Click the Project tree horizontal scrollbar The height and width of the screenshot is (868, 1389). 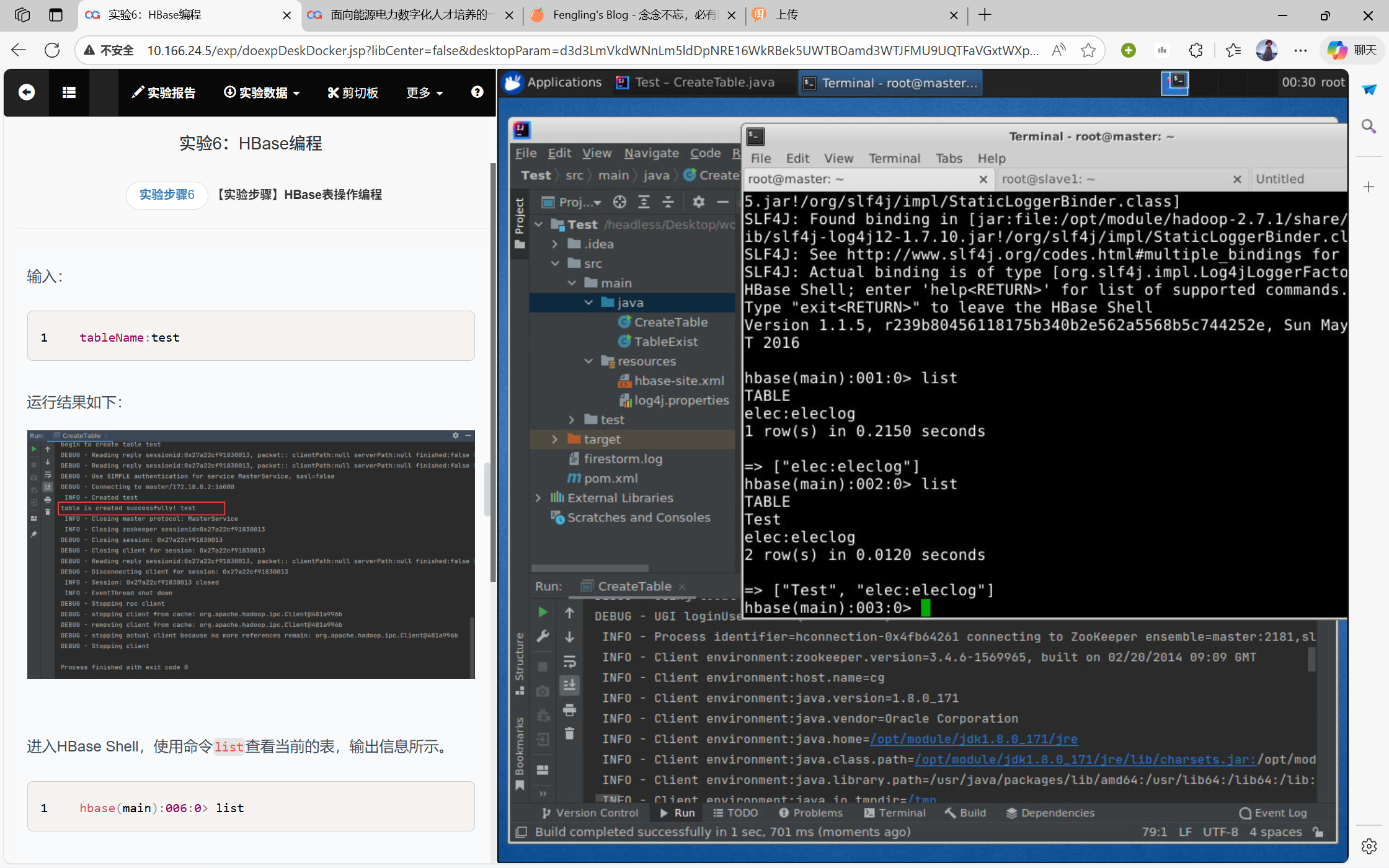pos(590,568)
